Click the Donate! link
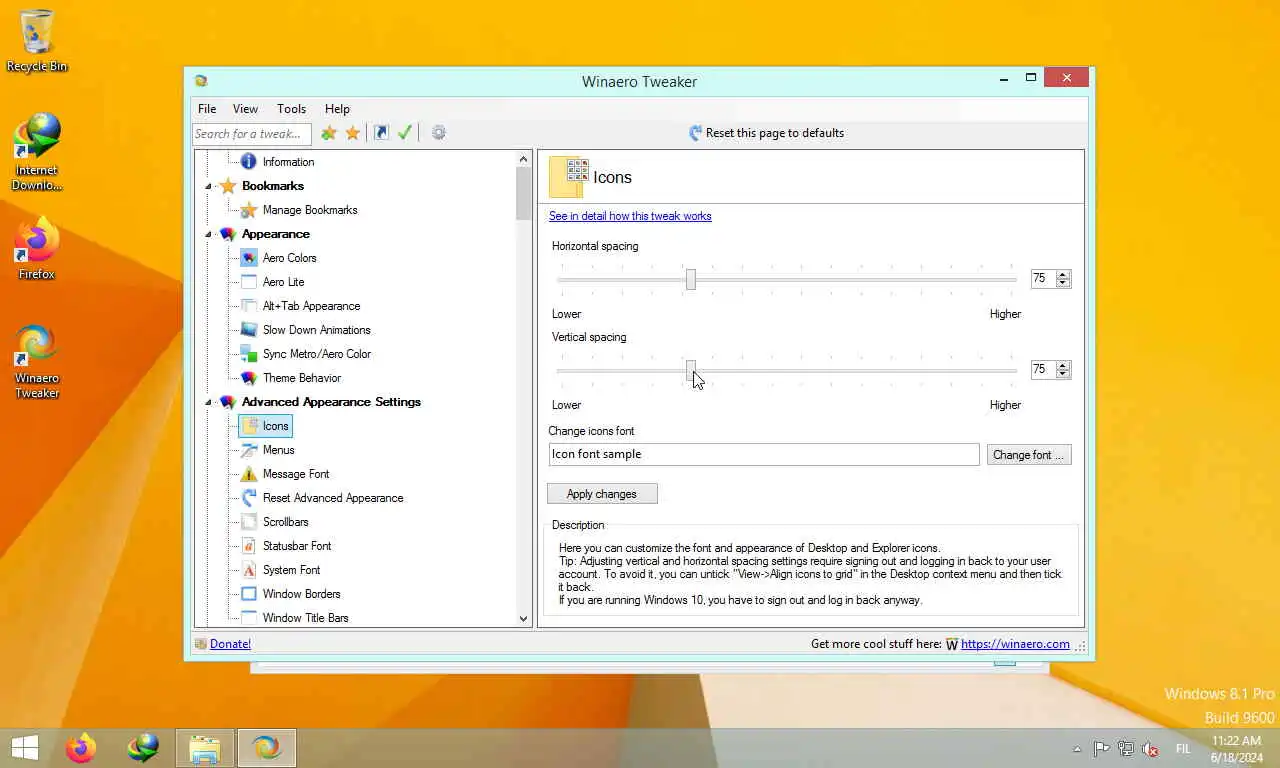 click(x=230, y=644)
